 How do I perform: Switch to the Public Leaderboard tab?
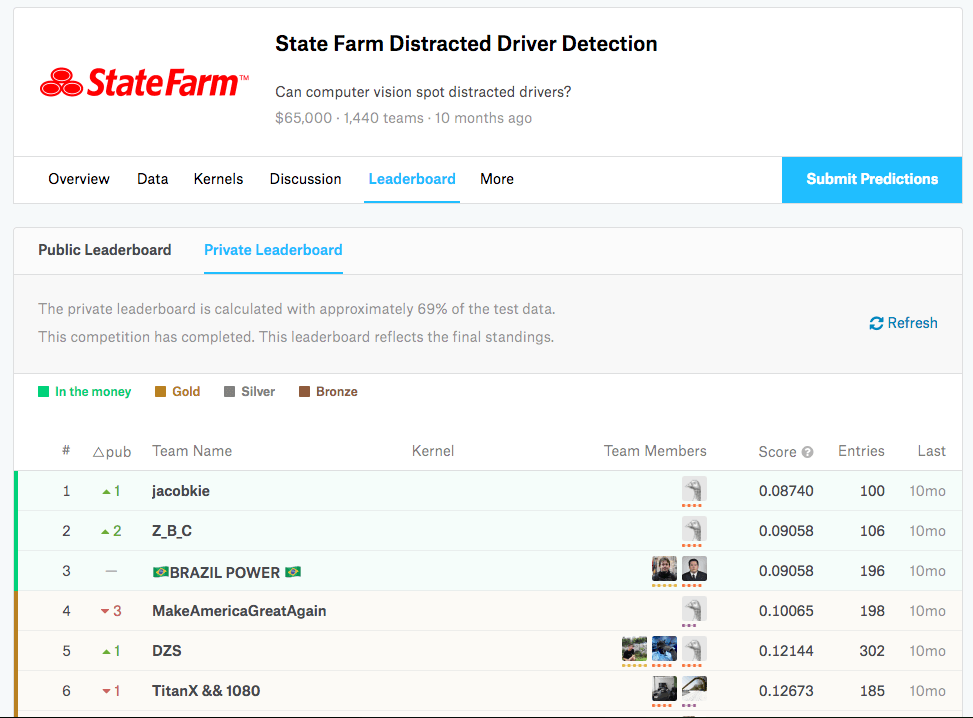click(x=105, y=250)
